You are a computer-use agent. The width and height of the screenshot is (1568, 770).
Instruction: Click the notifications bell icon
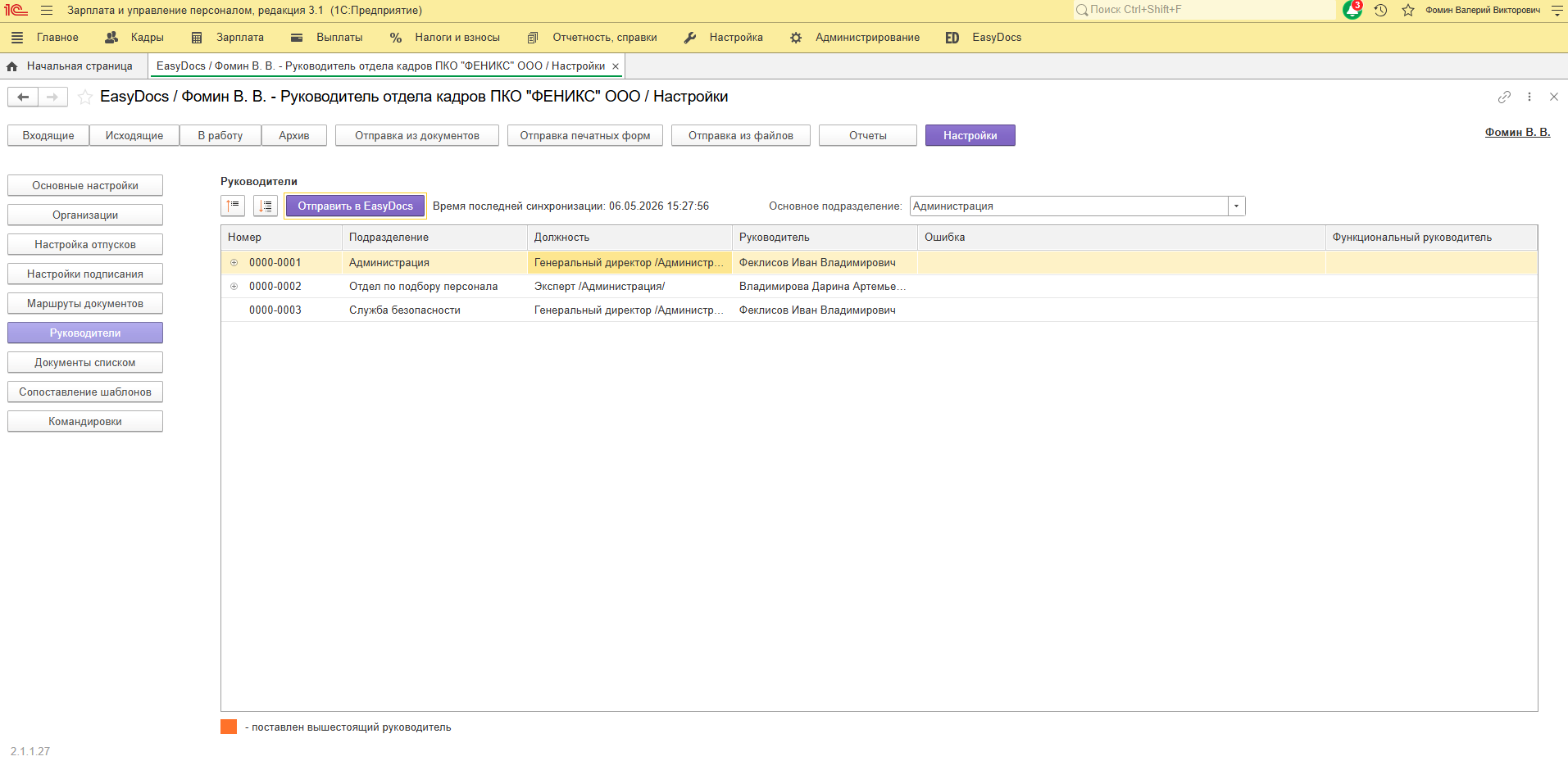[x=1352, y=11]
